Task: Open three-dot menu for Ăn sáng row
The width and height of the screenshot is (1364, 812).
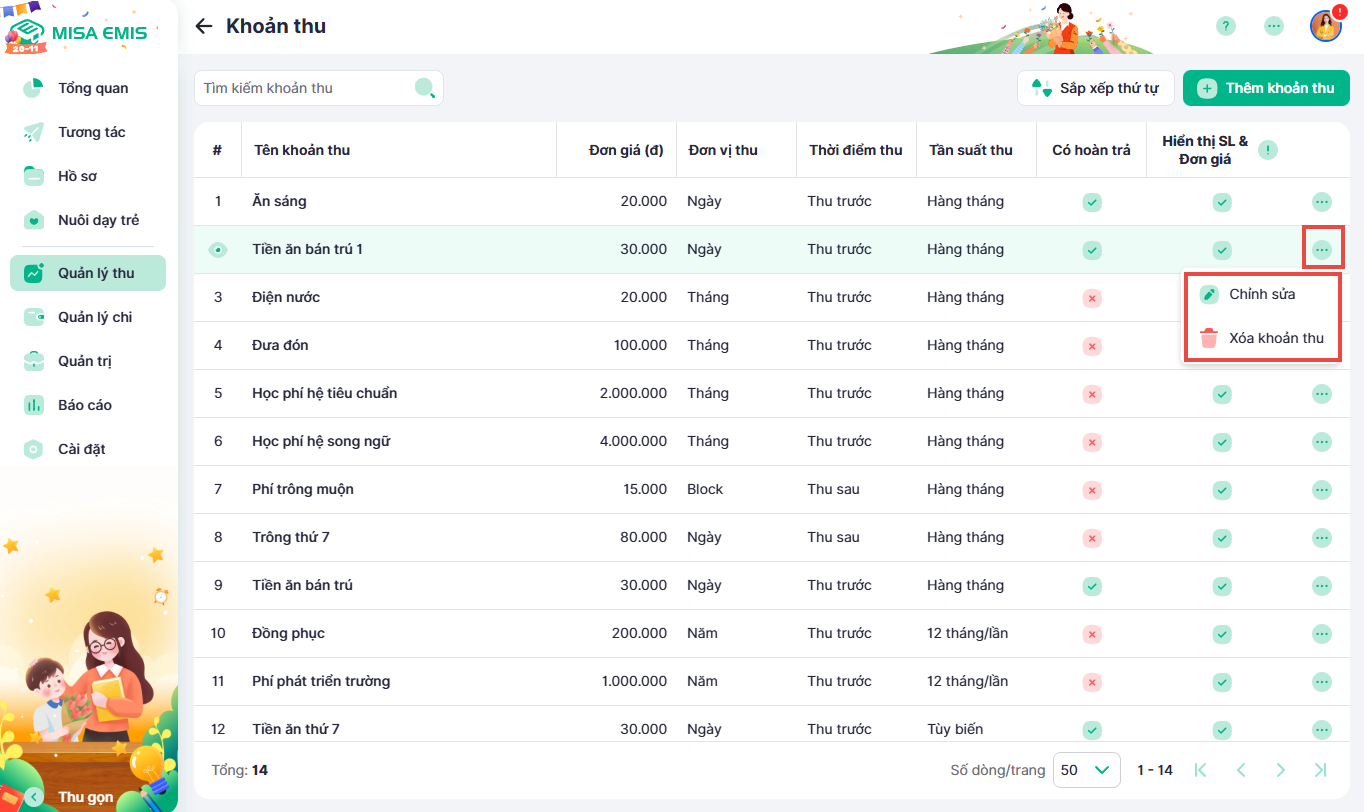Action: [1322, 202]
